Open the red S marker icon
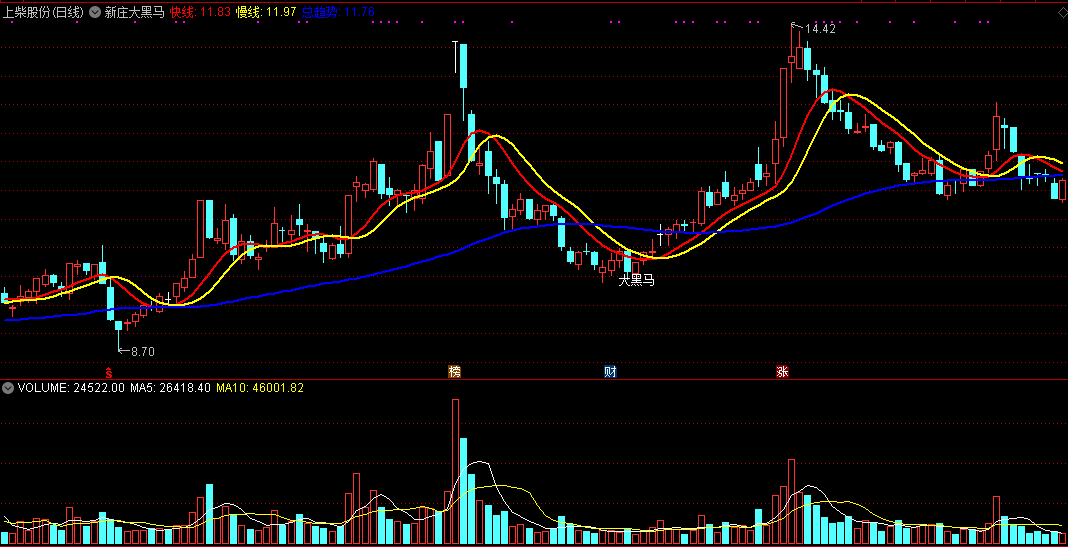1068x547 pixels. point(108,372)
